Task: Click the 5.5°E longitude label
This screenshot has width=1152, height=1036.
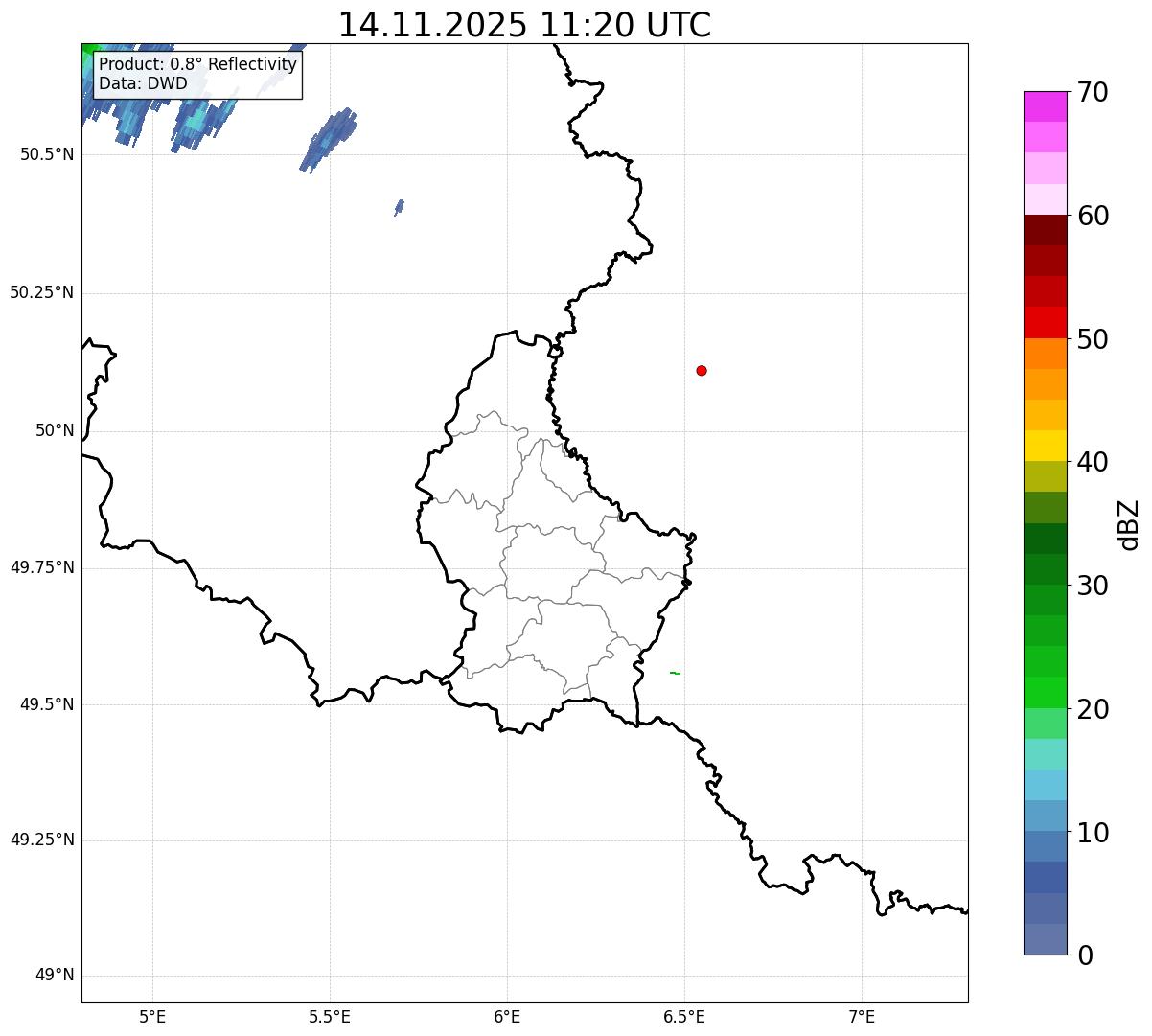Action: point(330,1017)
